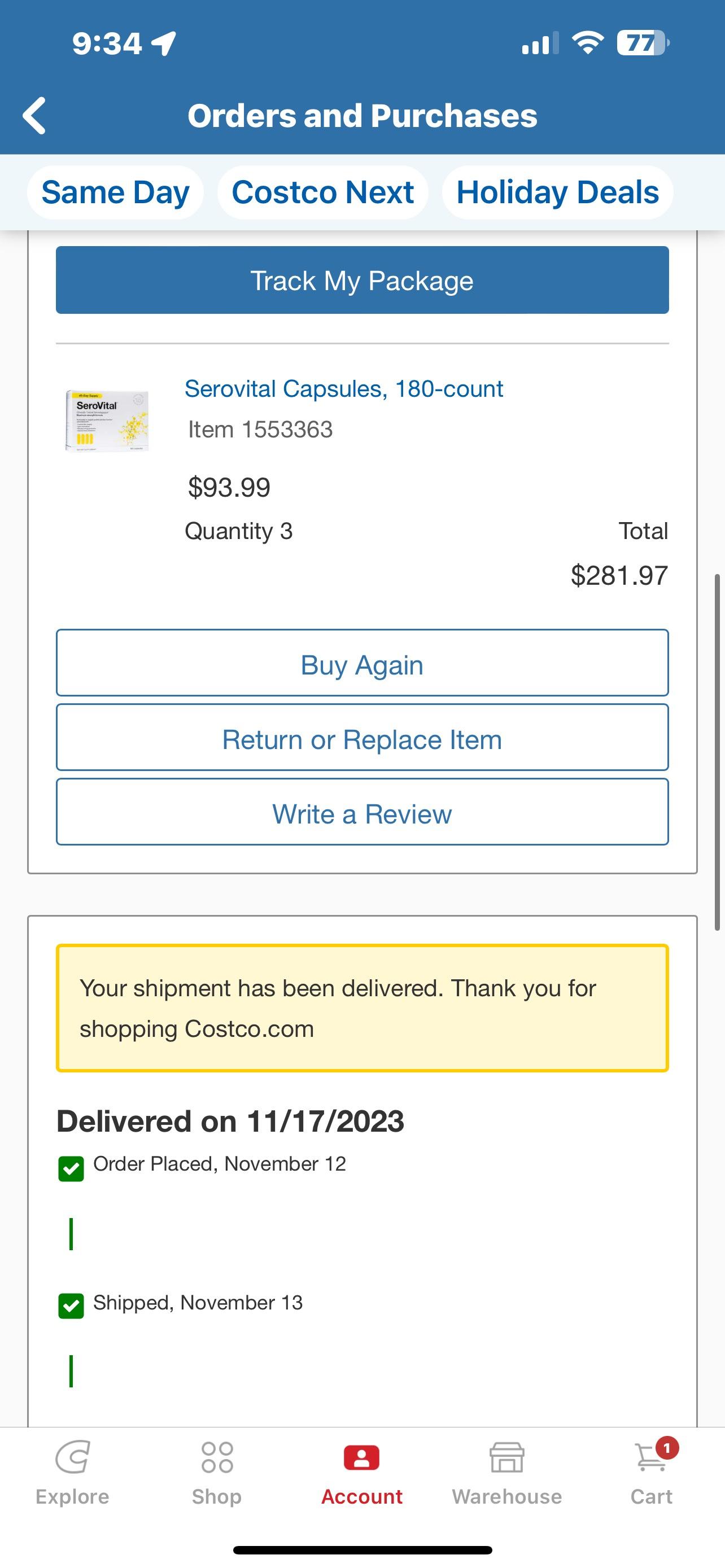725x1568 pixels.
Task: Tap the SeroVital product thumbnail image
Action: click(x=107, y=421)
